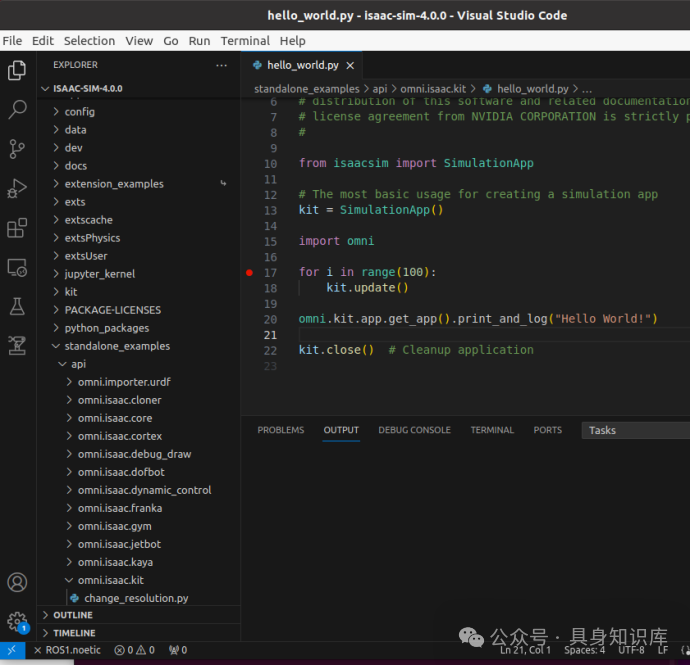690x665 pixels.
Task: Open the Testing flask icon
Action: click(x=17, y=306)
